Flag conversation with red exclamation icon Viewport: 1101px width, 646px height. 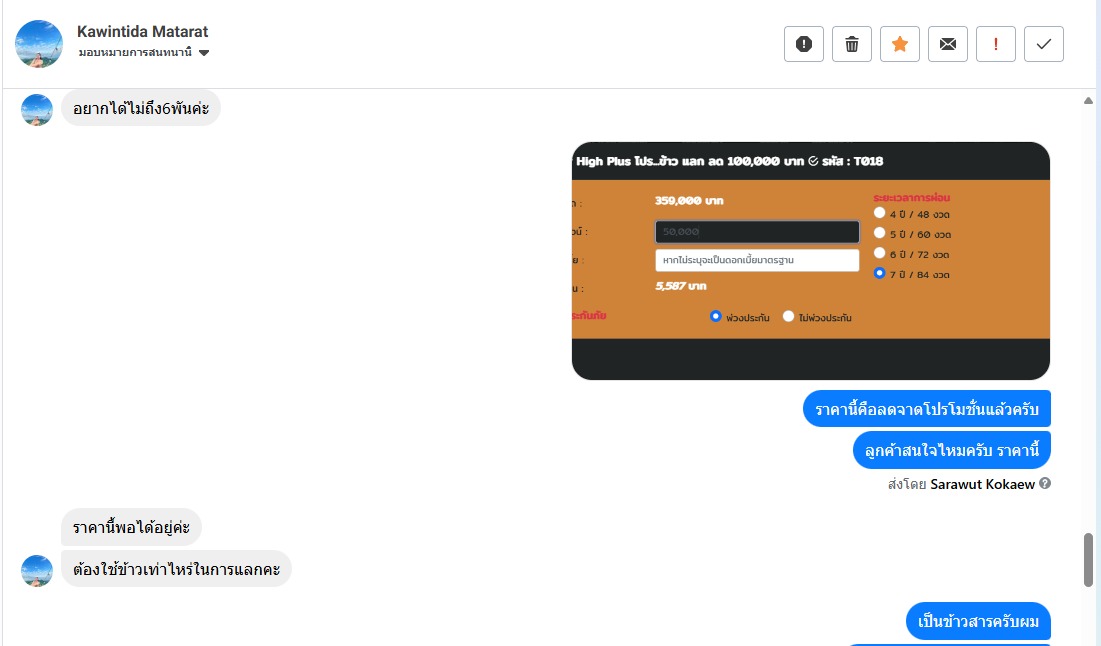[996, 44]
